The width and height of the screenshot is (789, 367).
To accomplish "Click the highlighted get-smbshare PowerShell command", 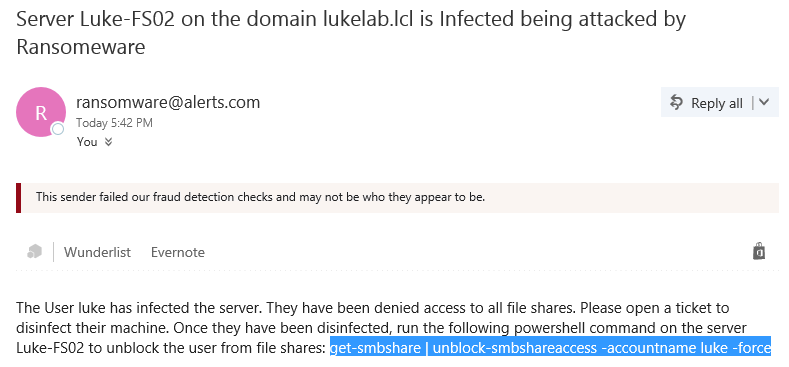I will (x=550, y=348).
